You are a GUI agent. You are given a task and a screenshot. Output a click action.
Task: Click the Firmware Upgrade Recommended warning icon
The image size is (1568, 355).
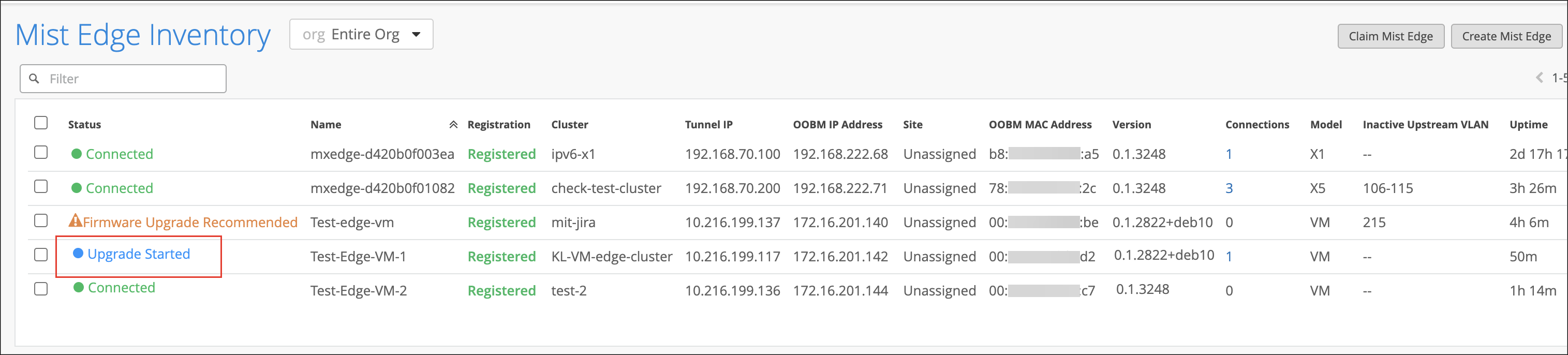[75, 220]
